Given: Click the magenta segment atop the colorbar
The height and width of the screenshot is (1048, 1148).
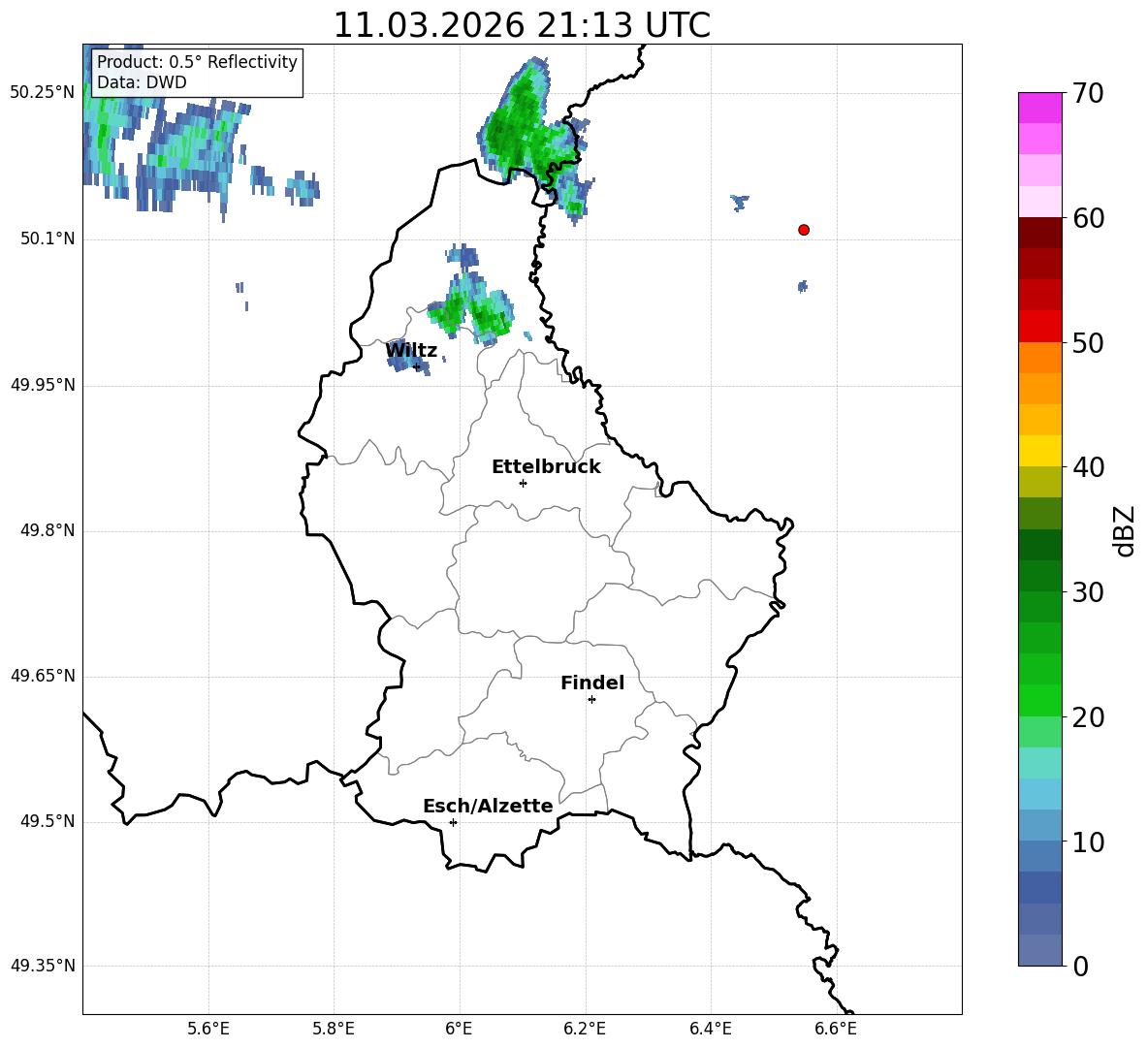Looking at the screenshot, I should pyautogui.click(x=1040, y=109).
